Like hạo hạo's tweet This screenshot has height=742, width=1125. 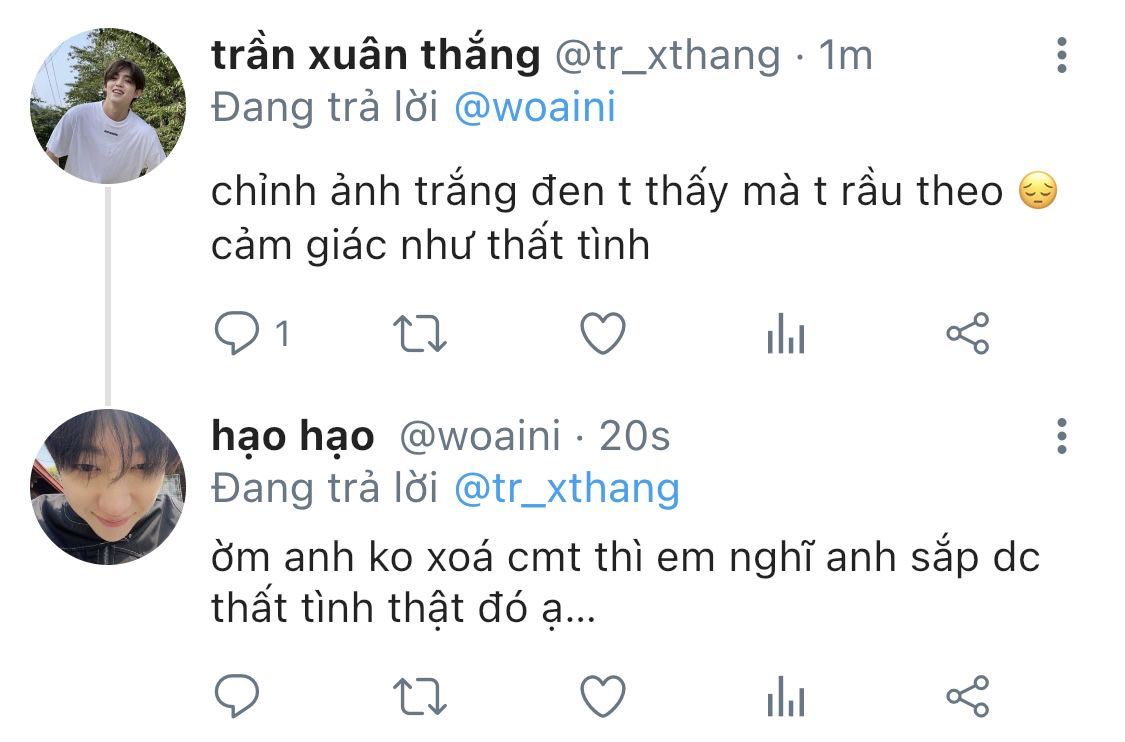click(x=603, y=696)
